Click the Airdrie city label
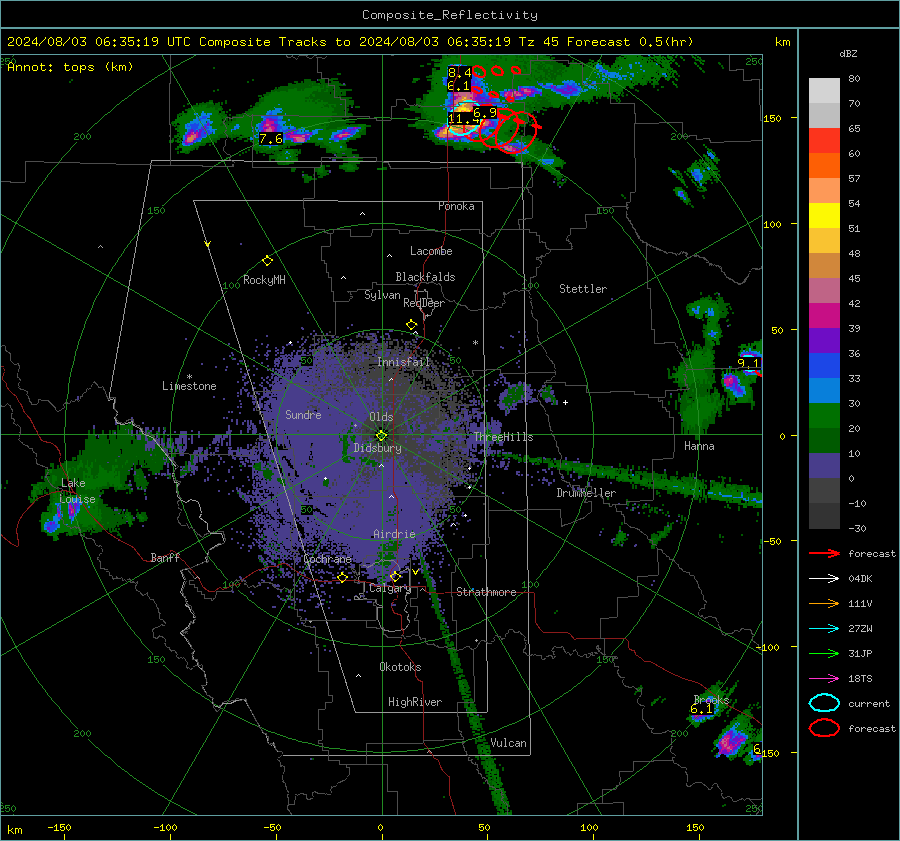The width and height of the screenshot is (900, 841). (x=394, y=534)
